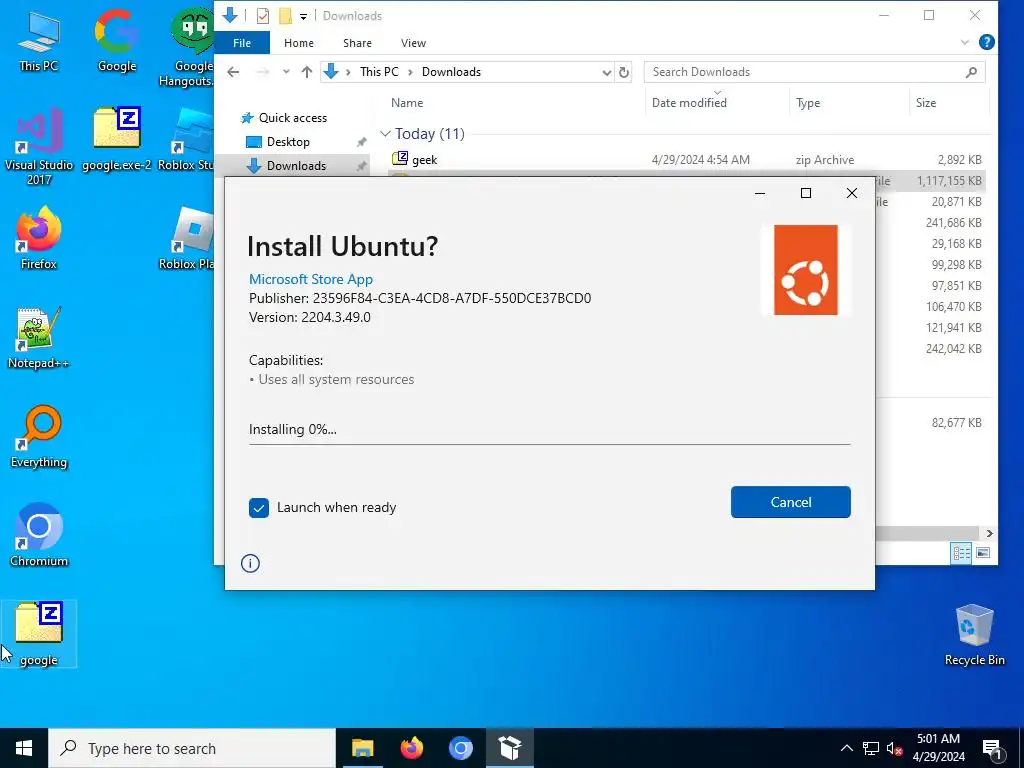The height and width of the screenshot is (768, 1024).
Task: Open Roblox Player desktop shortcut
Action: 189,238
